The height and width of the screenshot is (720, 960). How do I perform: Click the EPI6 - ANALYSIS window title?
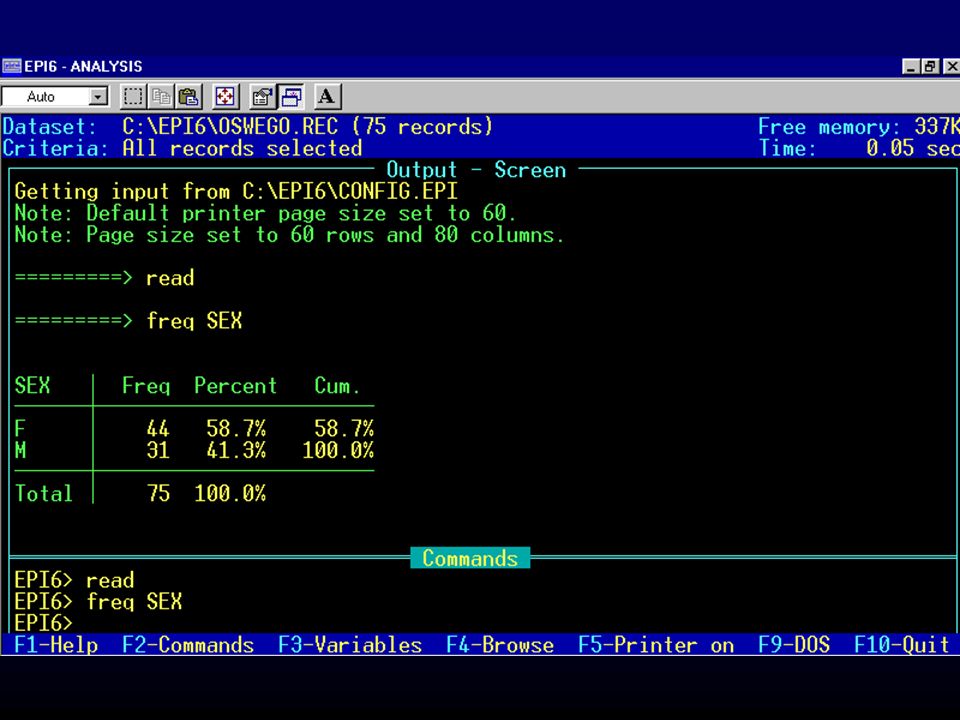[x=83, y=66]
